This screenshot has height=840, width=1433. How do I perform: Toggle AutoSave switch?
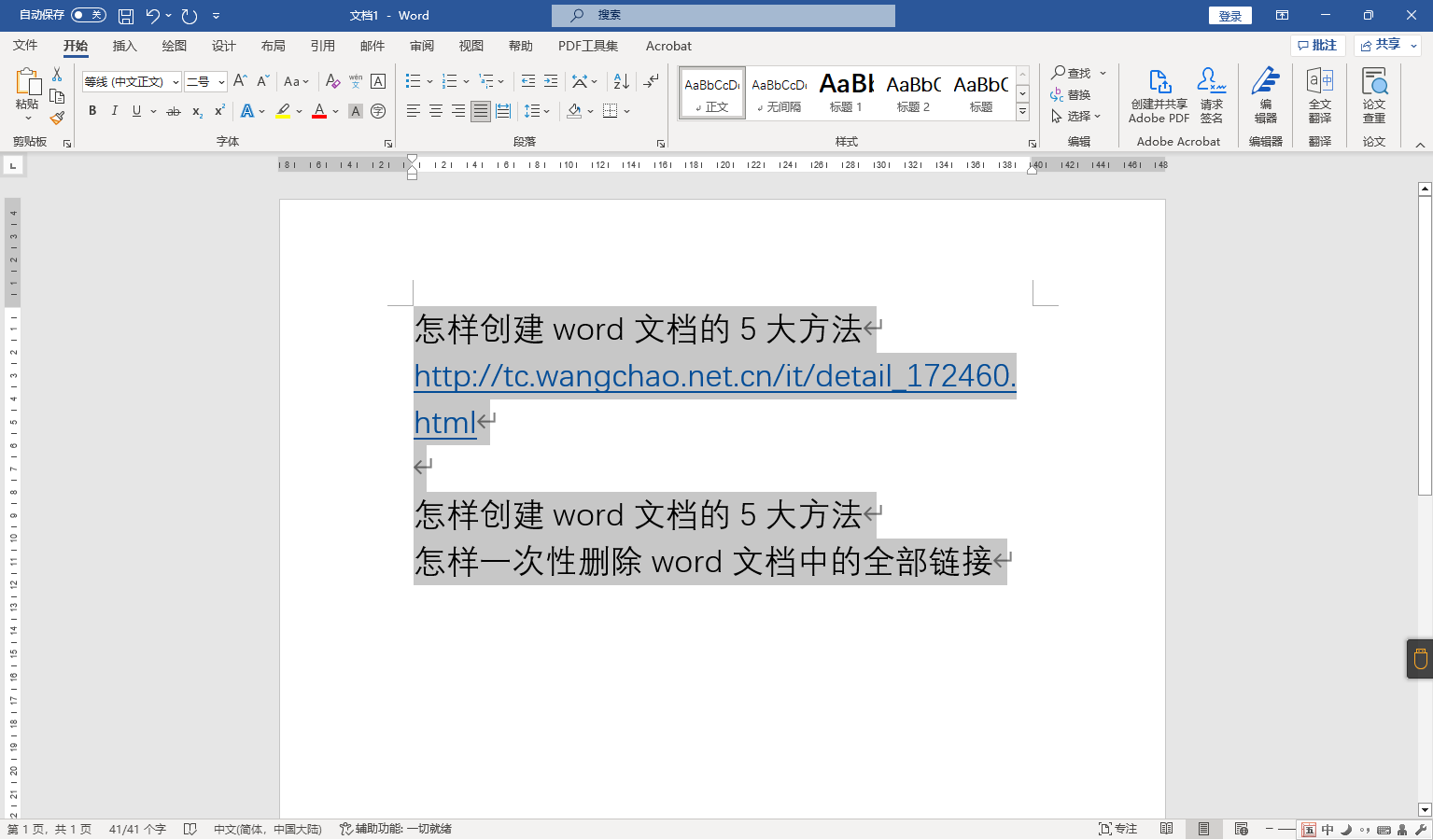point(89,15)
